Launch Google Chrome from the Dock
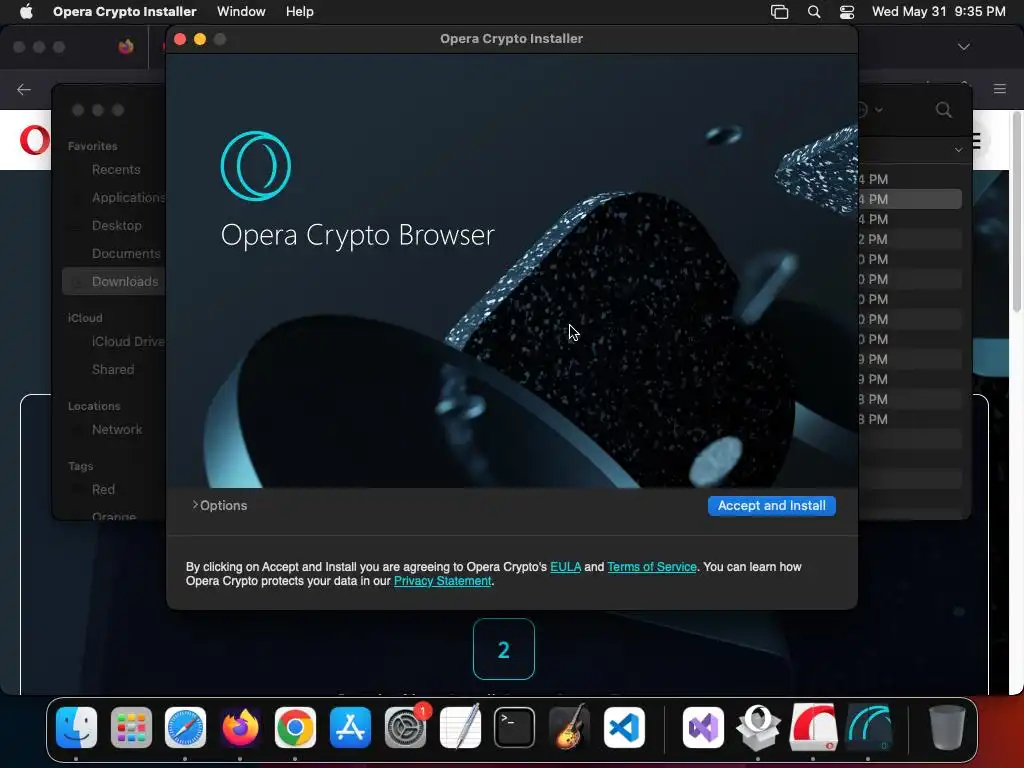This screenshot has height=768, width=1024. [x=295, y=727]
